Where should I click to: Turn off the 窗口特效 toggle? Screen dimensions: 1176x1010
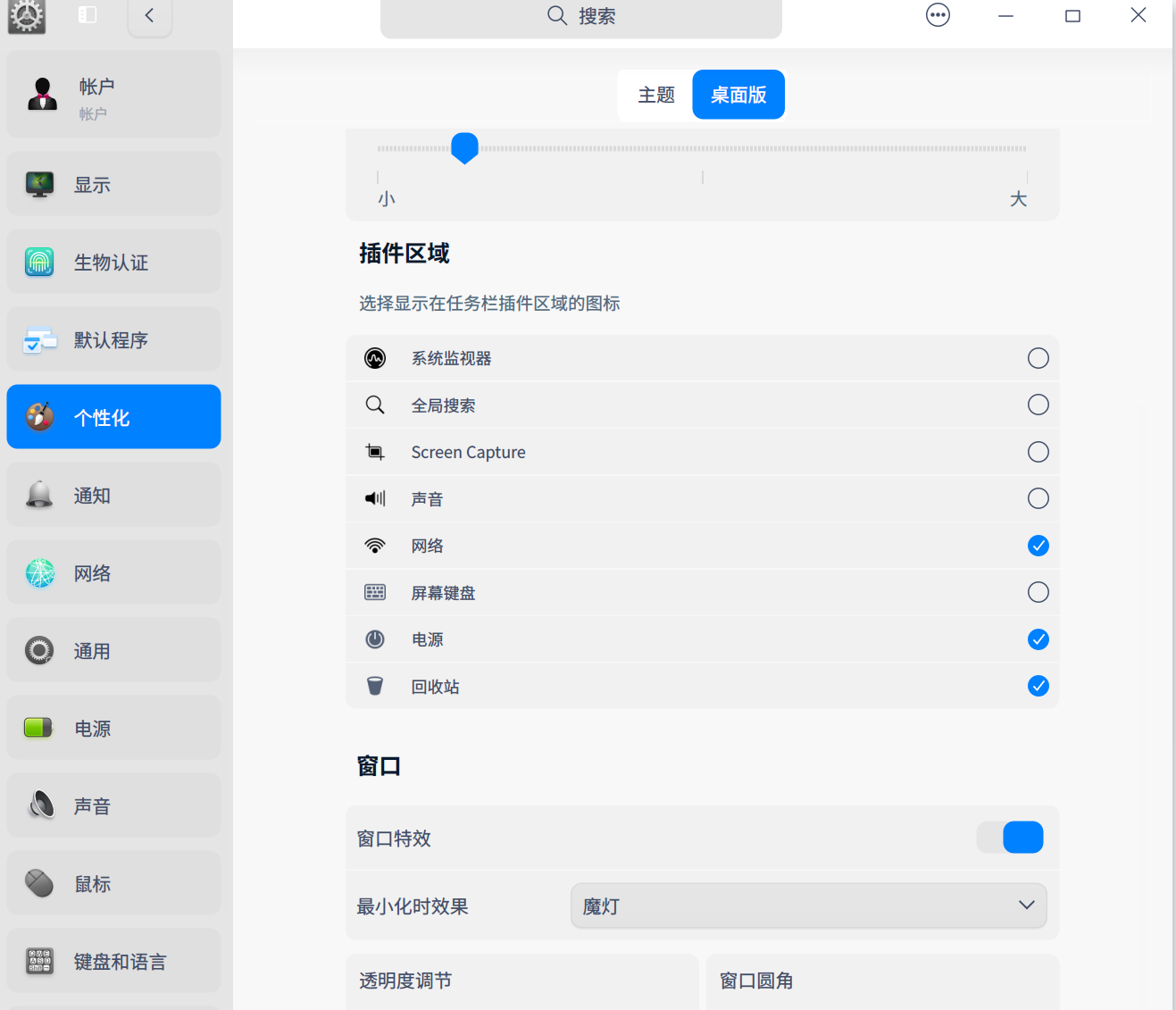(x=1010, y=838)
